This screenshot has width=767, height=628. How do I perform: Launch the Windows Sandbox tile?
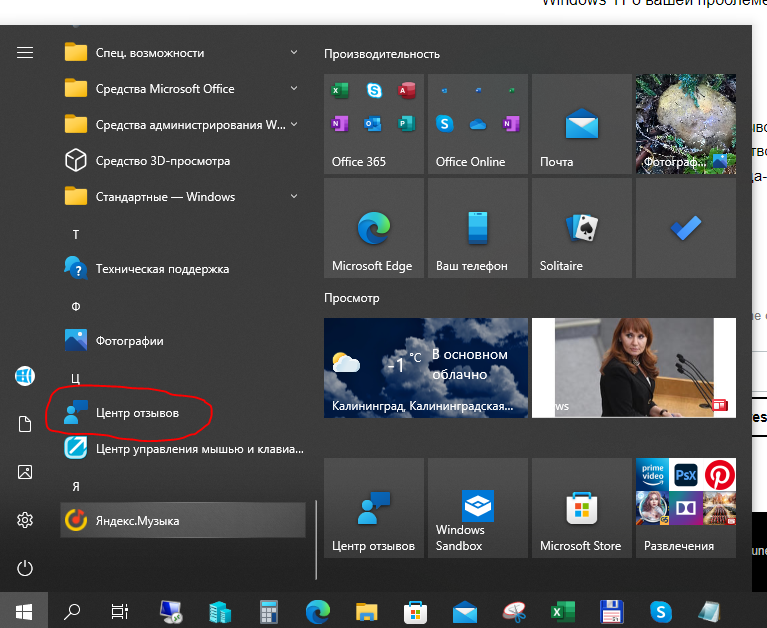[478, 508]
